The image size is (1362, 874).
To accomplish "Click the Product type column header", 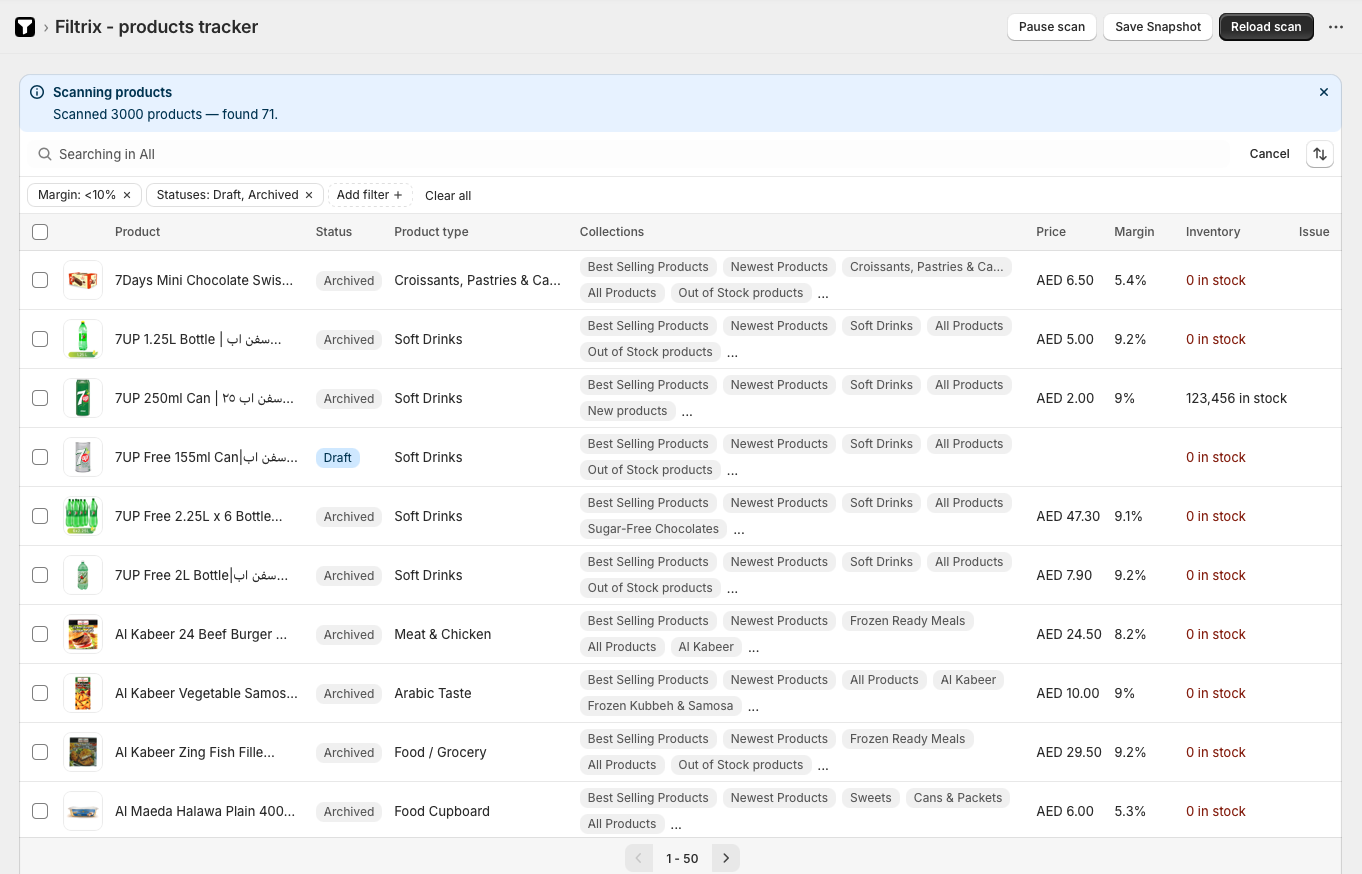I will pos(431,232).
